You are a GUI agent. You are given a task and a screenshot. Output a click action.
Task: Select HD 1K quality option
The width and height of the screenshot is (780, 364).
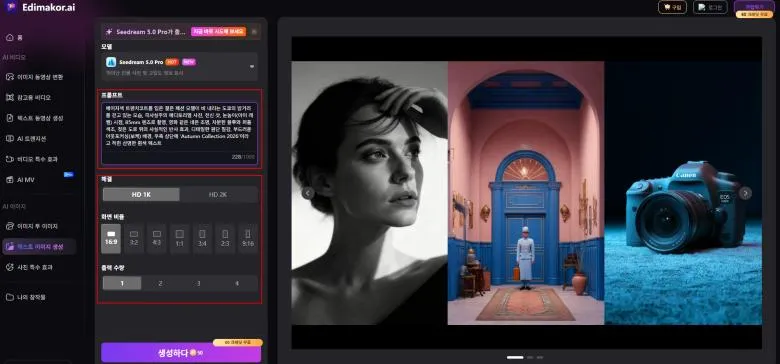(x=141, y=194)
